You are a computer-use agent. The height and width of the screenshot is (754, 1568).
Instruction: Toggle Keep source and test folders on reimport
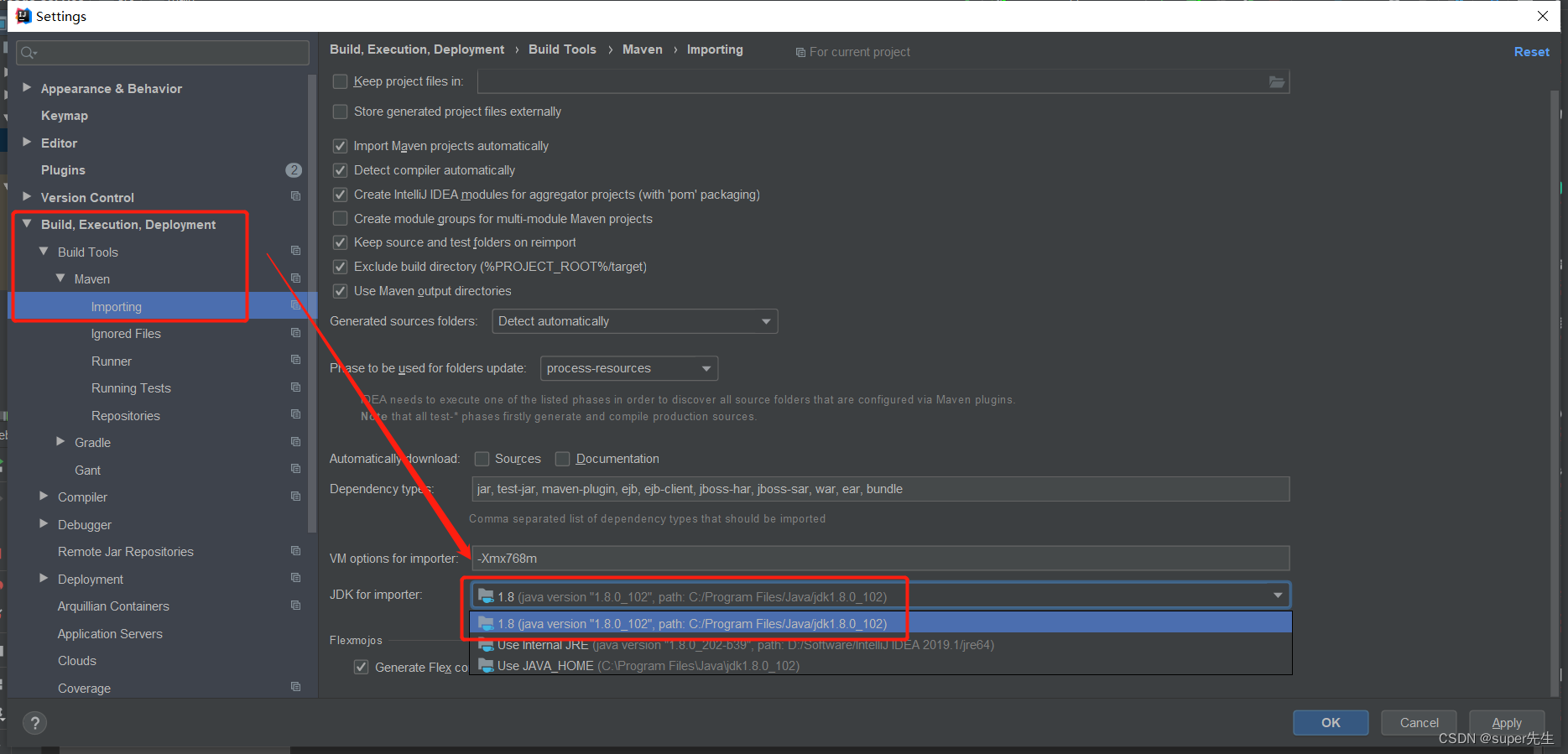(x=340, y=242)
